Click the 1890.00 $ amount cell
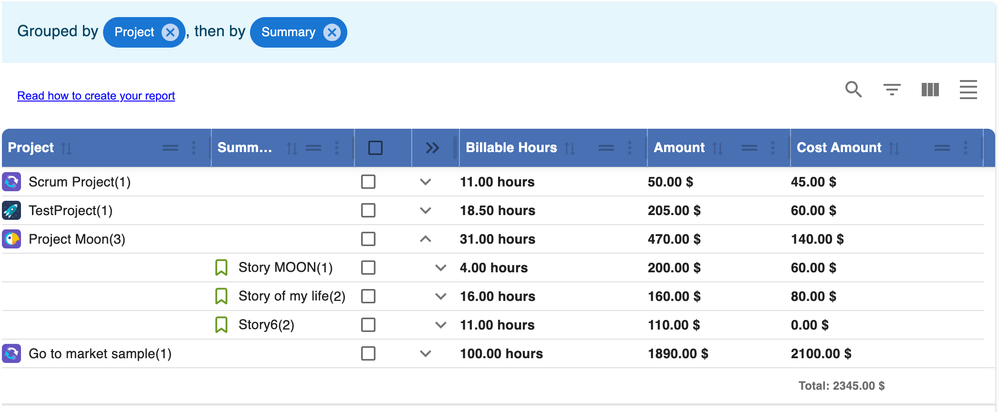The width and height of the screenshot is (999, 412). (678, 353)
